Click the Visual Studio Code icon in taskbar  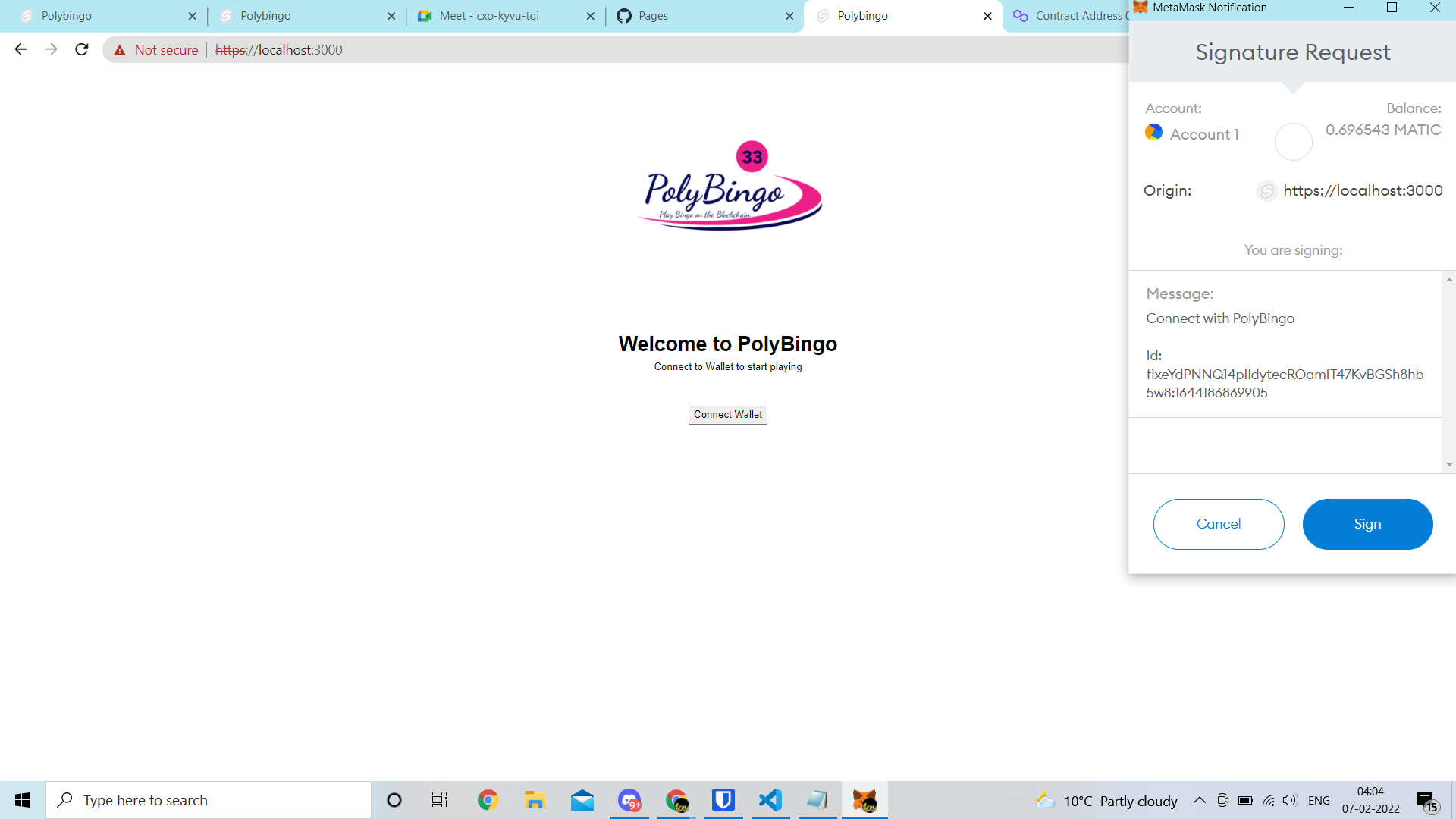tap(769, 800)
